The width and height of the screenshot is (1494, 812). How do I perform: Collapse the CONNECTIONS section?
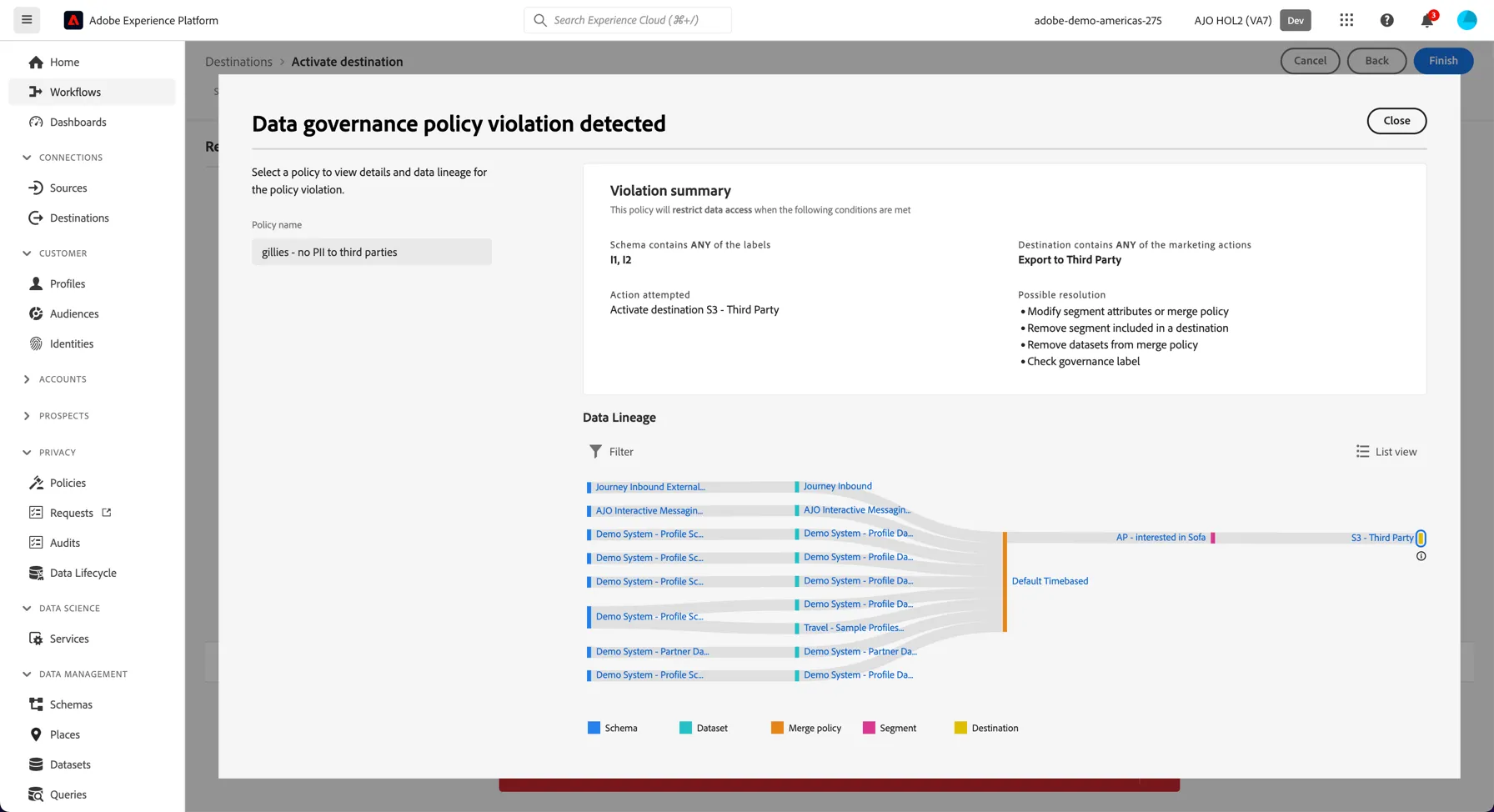(27, 158)
